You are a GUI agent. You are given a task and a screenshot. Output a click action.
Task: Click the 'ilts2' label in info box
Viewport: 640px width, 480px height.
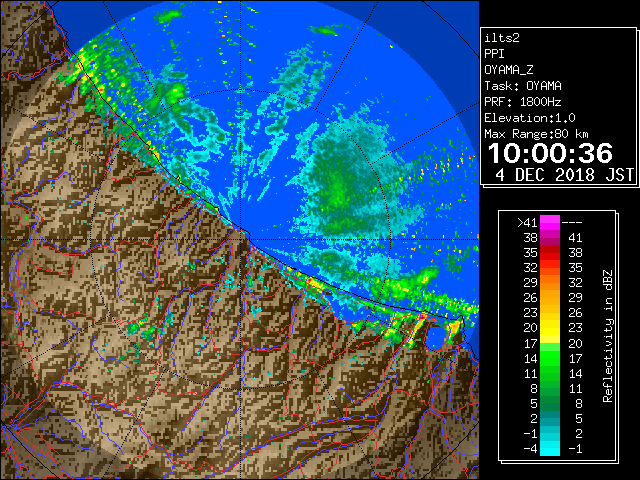[x=502, y=38]
